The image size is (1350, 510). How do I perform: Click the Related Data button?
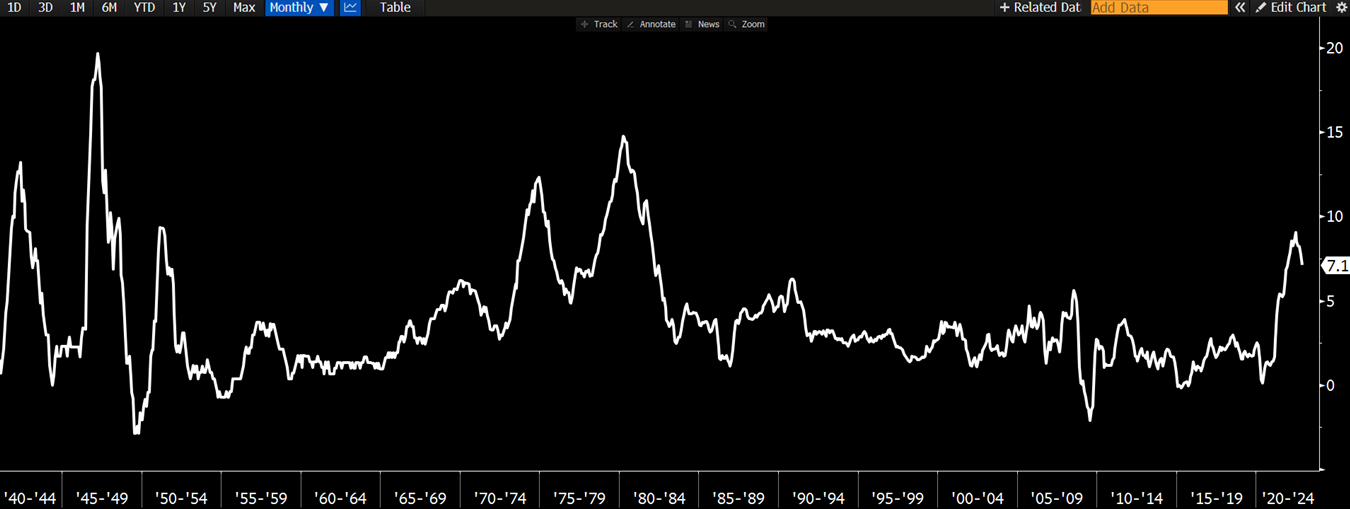click(x=1041, y=7)
